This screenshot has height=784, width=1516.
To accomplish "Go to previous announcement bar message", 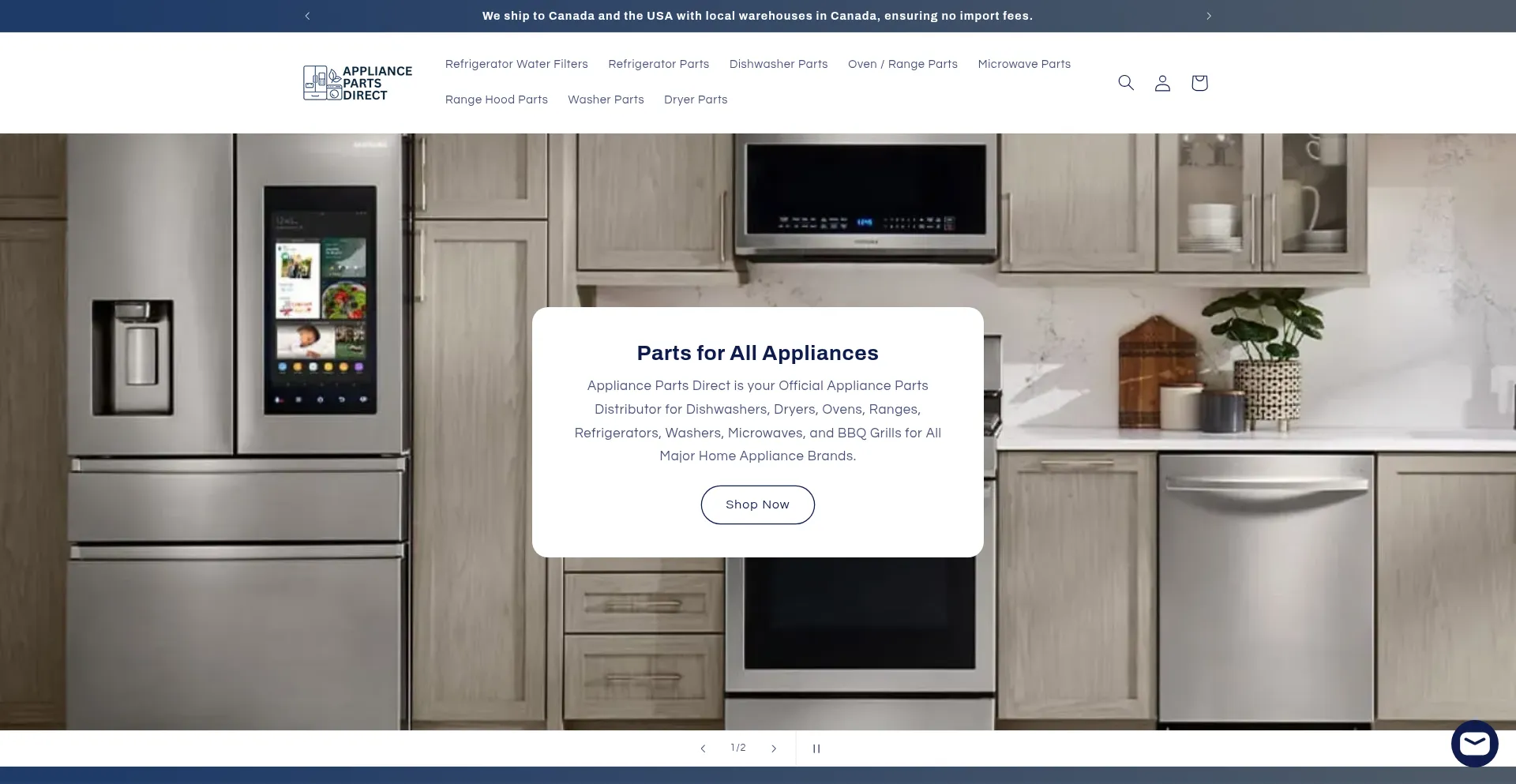I will click(x=307, y=16).
